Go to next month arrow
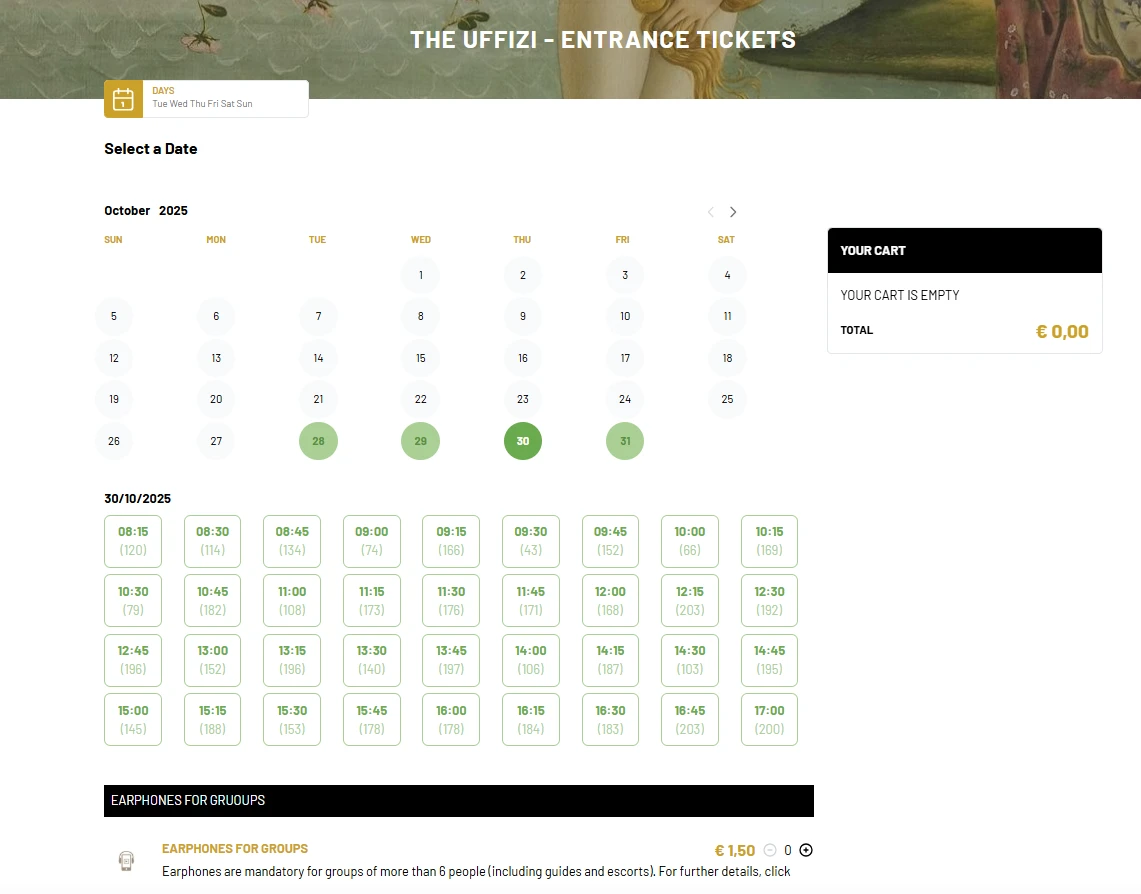Viewport: 1141px width, 894px height. coord(733,212)
